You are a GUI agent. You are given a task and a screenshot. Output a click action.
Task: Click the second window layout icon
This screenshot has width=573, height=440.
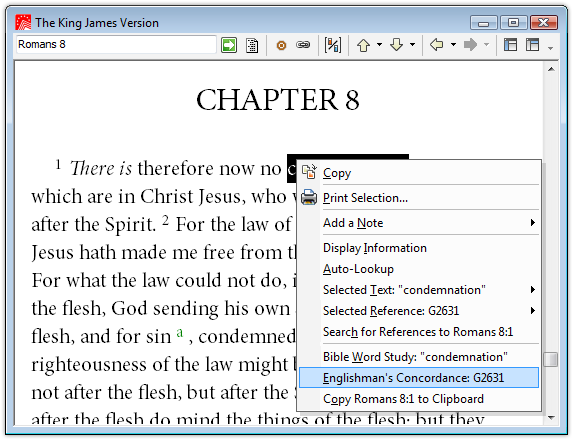[x=532, y=45]
